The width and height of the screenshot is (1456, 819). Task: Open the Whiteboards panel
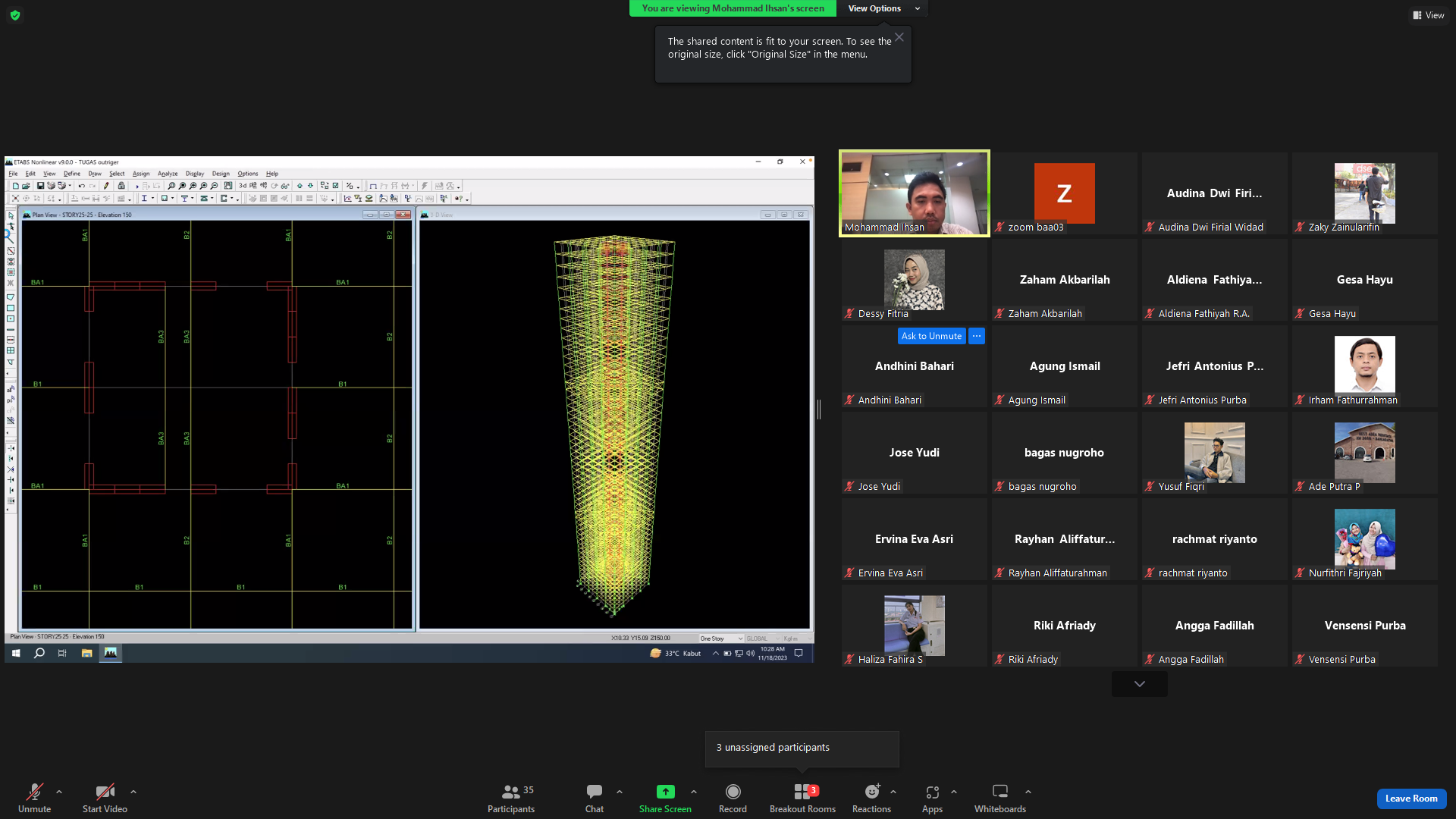[1000, 799]
